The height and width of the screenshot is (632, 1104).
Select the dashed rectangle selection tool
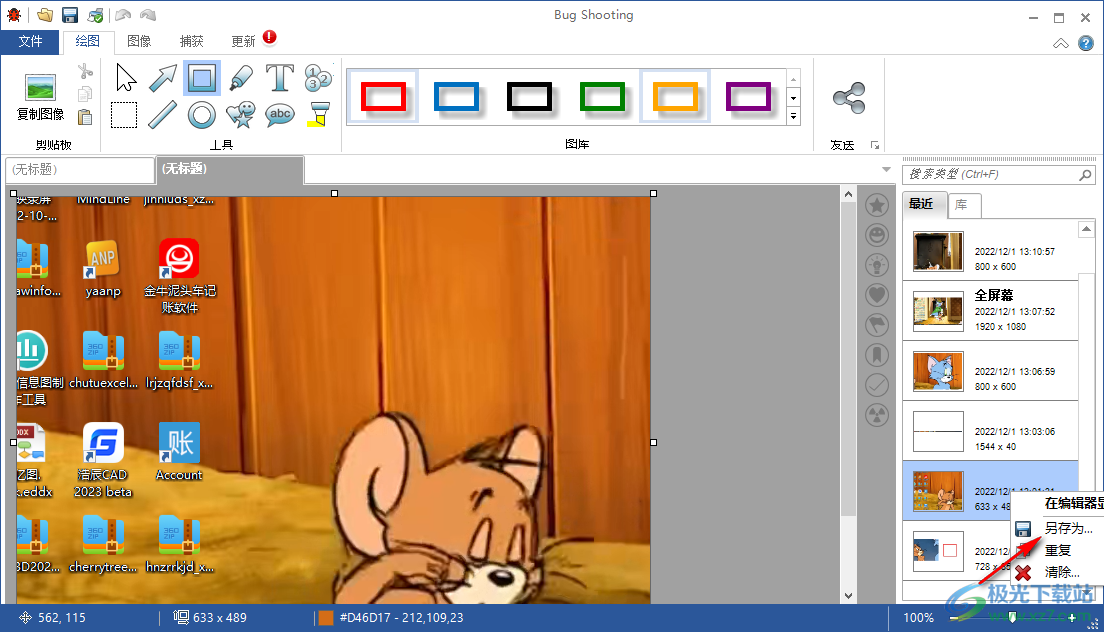coord(124,115)
